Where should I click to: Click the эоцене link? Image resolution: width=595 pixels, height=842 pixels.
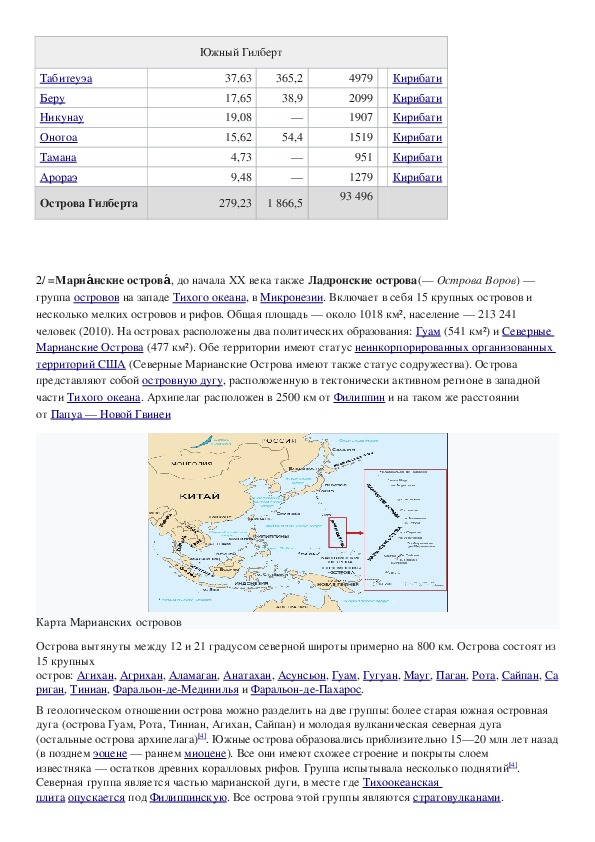110,754
